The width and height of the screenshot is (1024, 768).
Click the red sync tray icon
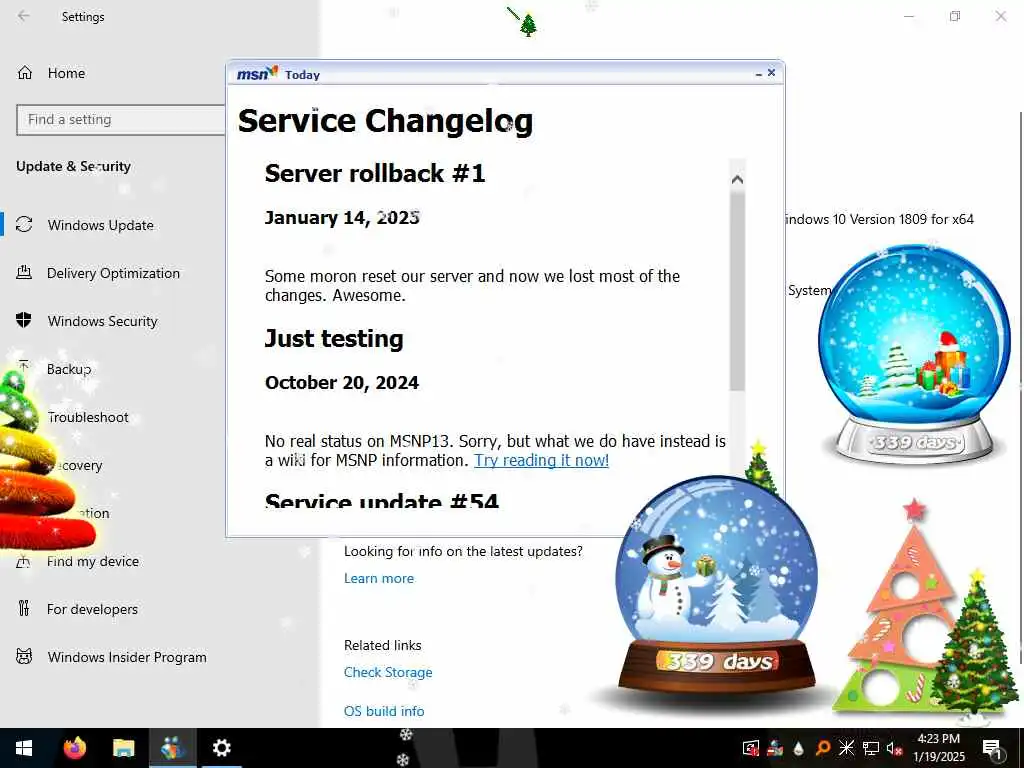tap(751, 748)
